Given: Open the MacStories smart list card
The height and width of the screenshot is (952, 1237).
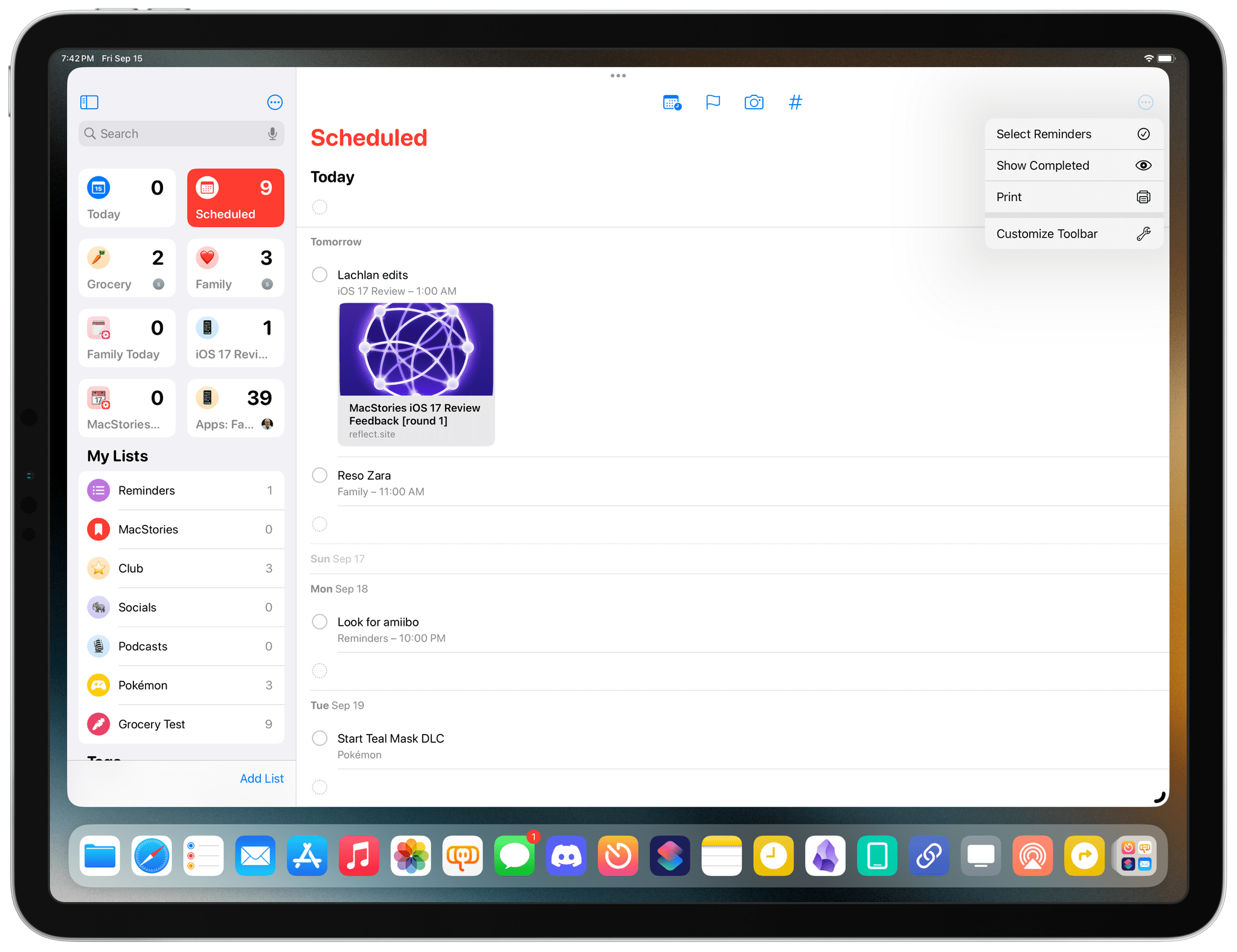Looking at the screenshot, I should point(127,408).
